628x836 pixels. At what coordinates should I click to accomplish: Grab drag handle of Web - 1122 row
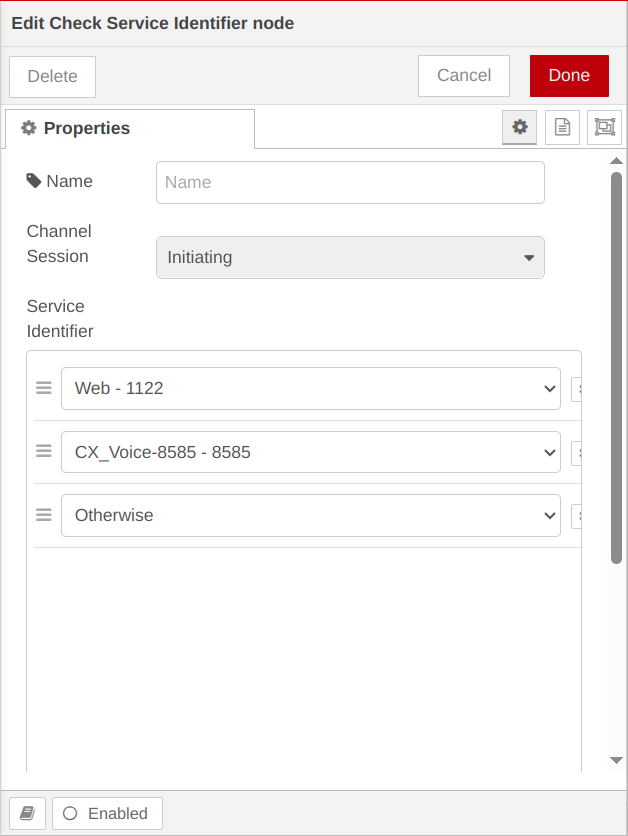pos(44,388)
